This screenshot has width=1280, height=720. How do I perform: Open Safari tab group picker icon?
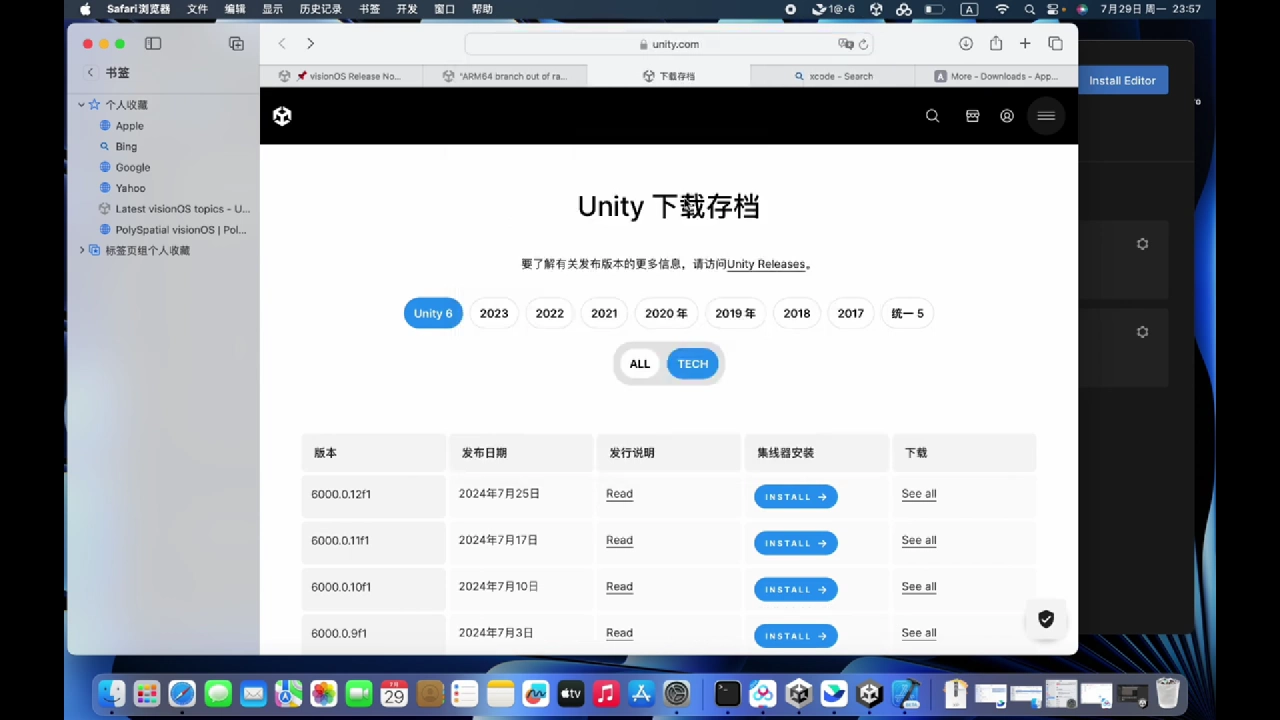coord(236,44)
